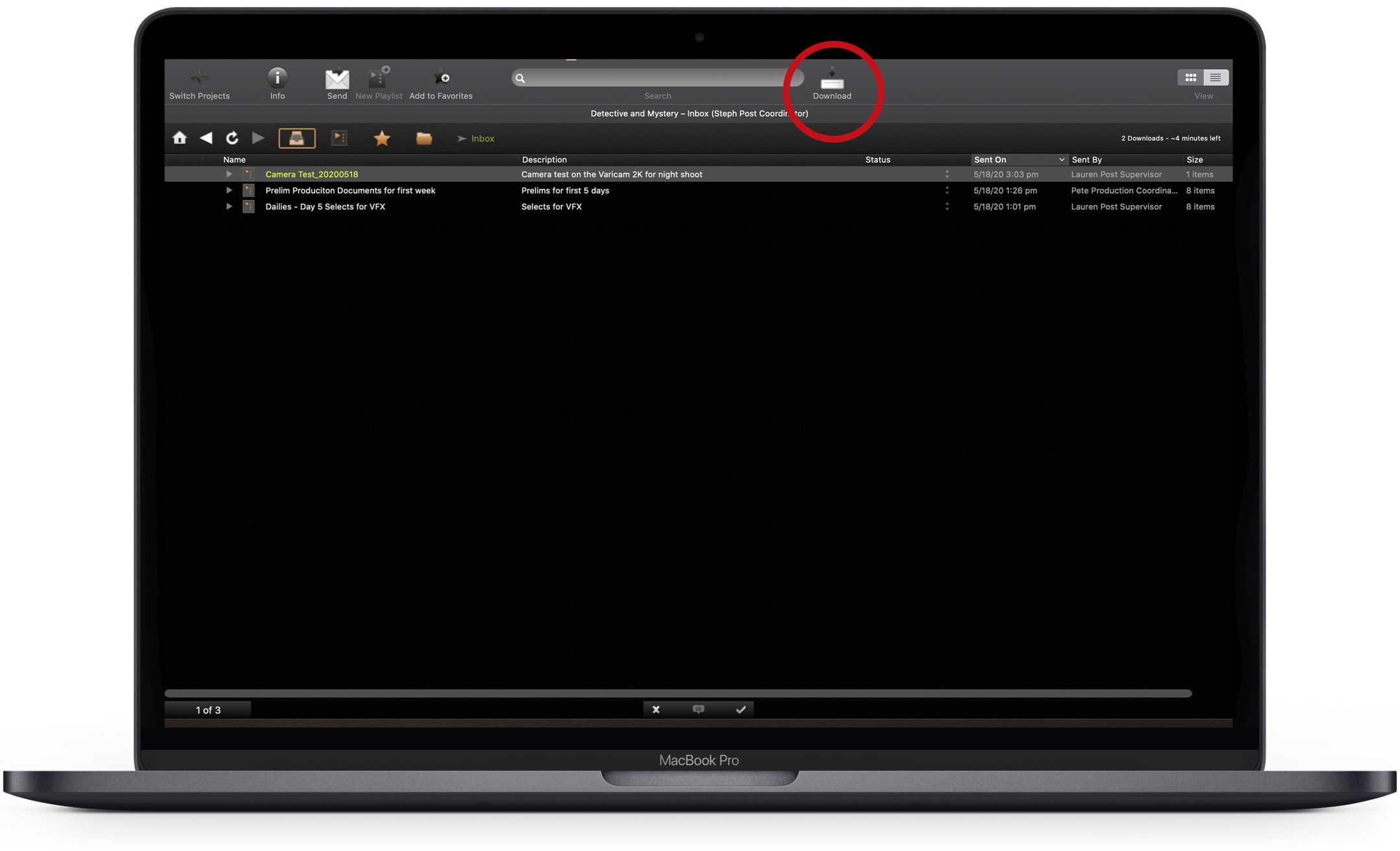Open the Favorites star section

pyautogui.click(x=382, y=138)
